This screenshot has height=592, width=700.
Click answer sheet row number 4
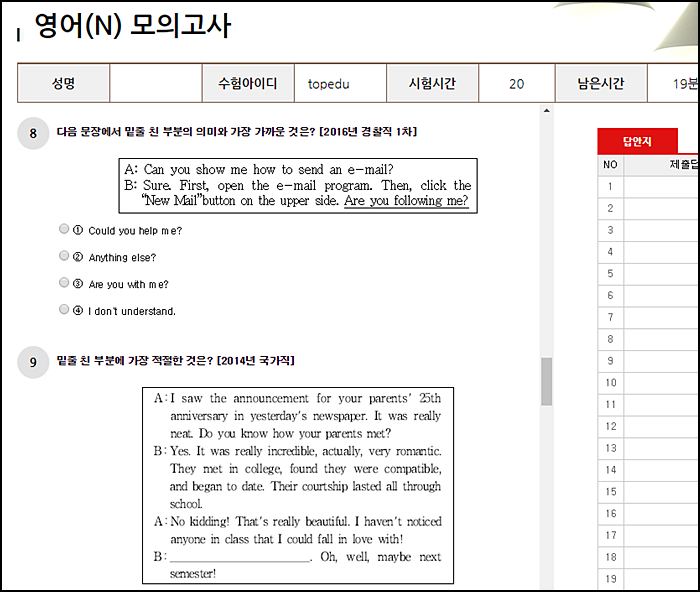click(x=610, y=252)
